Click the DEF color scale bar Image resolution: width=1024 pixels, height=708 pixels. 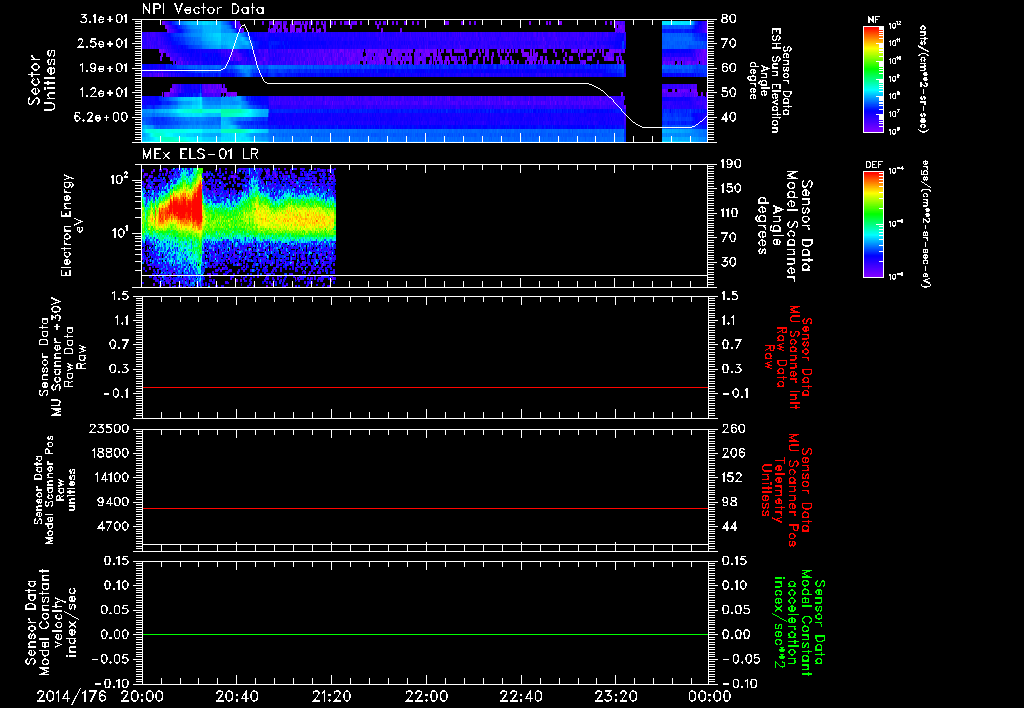873,224
